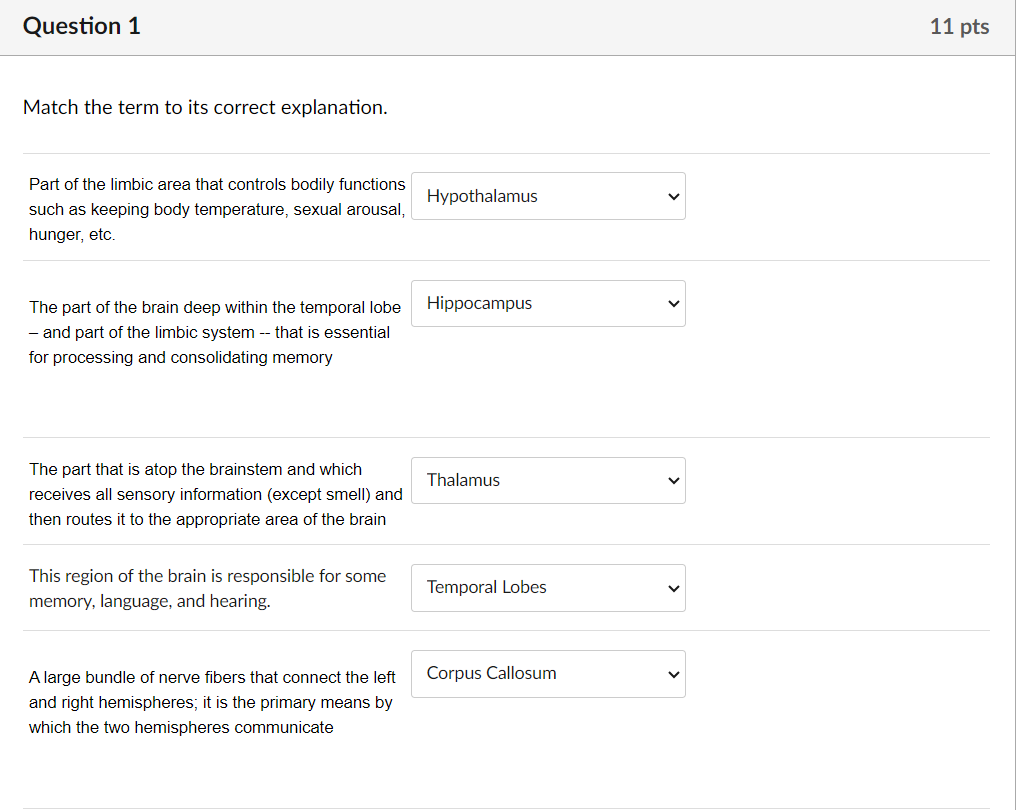Click the 11 pts score label
Image resolution: width=1016 pixels, height=810 pixels.
pyautogui.click(x=959, y=27)
